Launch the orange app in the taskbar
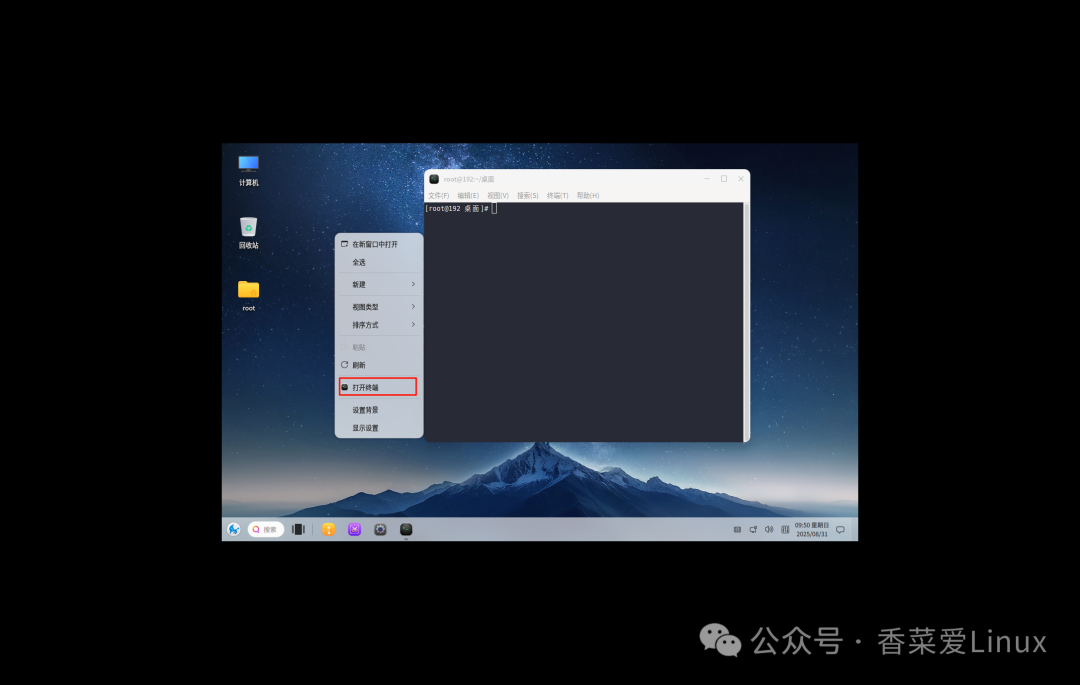Image resolution: width=1080 pixels, height=685 pixels. (329, 529)
